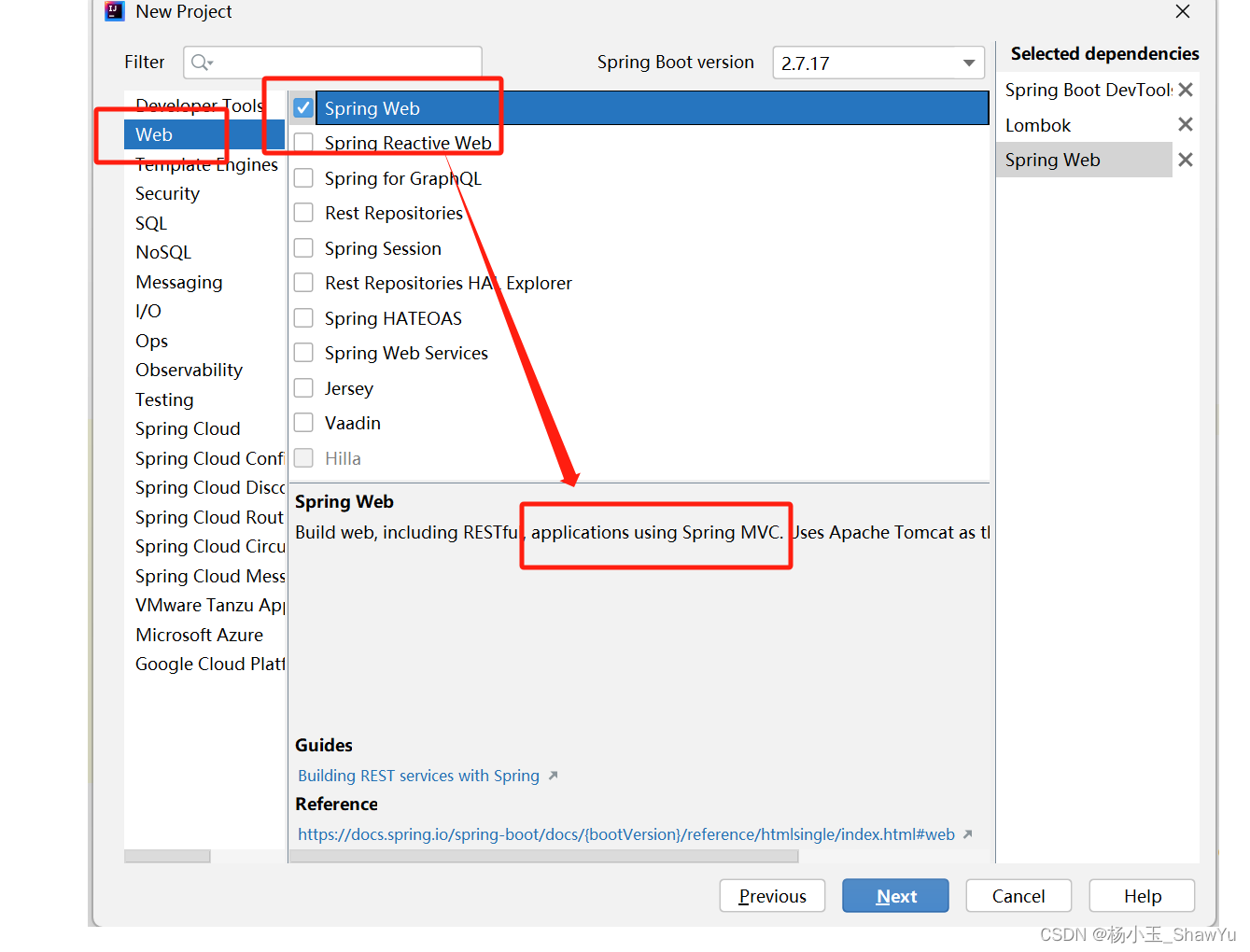Check Rest Repositories HAL Explorer
Screen dimensions: 1250x952
tap(303, 282)
